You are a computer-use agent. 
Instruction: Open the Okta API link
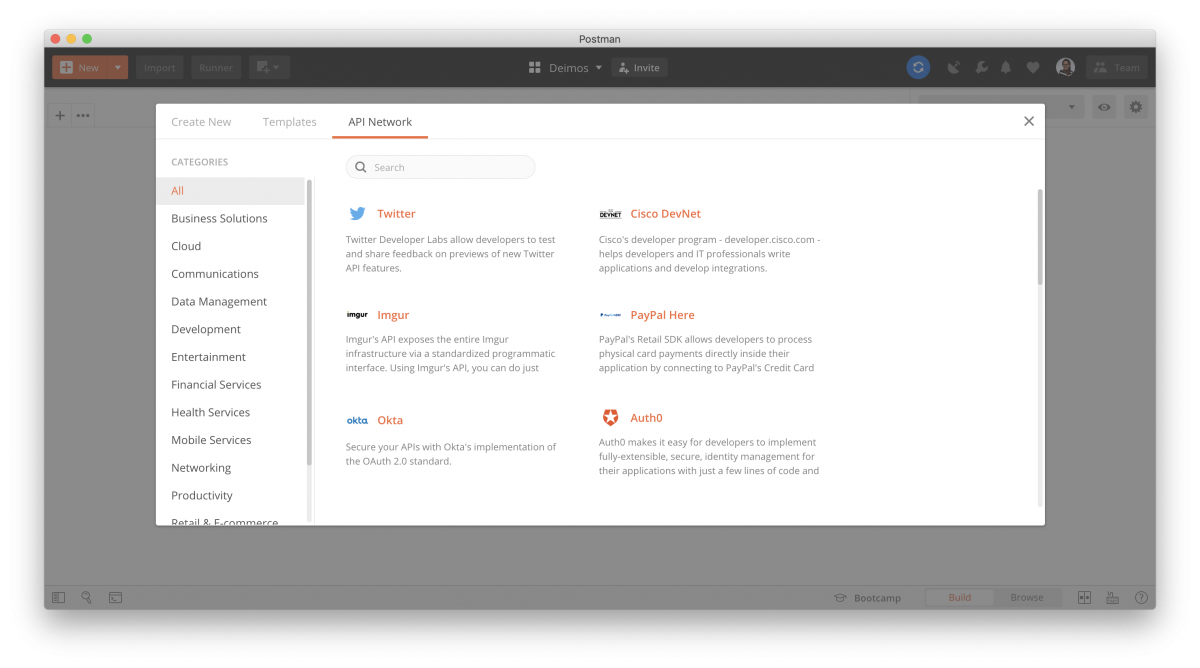tap(390, 420)
